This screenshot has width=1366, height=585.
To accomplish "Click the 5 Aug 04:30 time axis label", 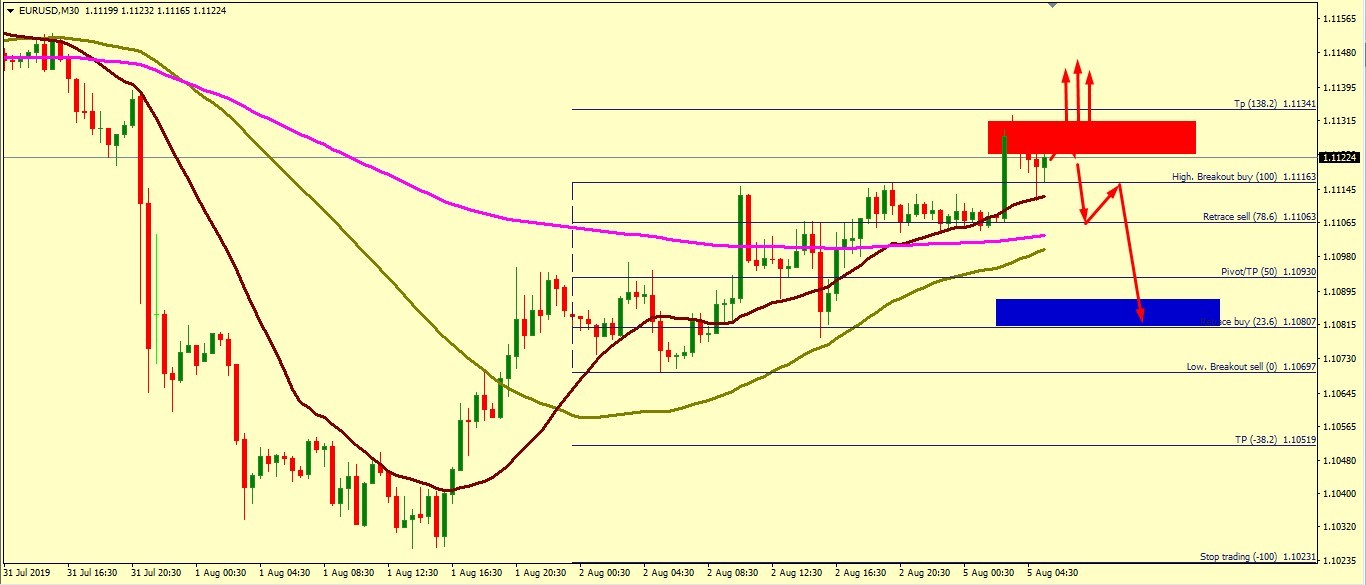I will (1054, 574).
